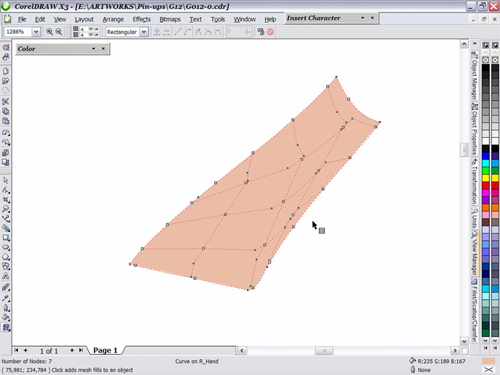Close the Color docker
This screenshot has height=375, width=500.
pos(103,49)
